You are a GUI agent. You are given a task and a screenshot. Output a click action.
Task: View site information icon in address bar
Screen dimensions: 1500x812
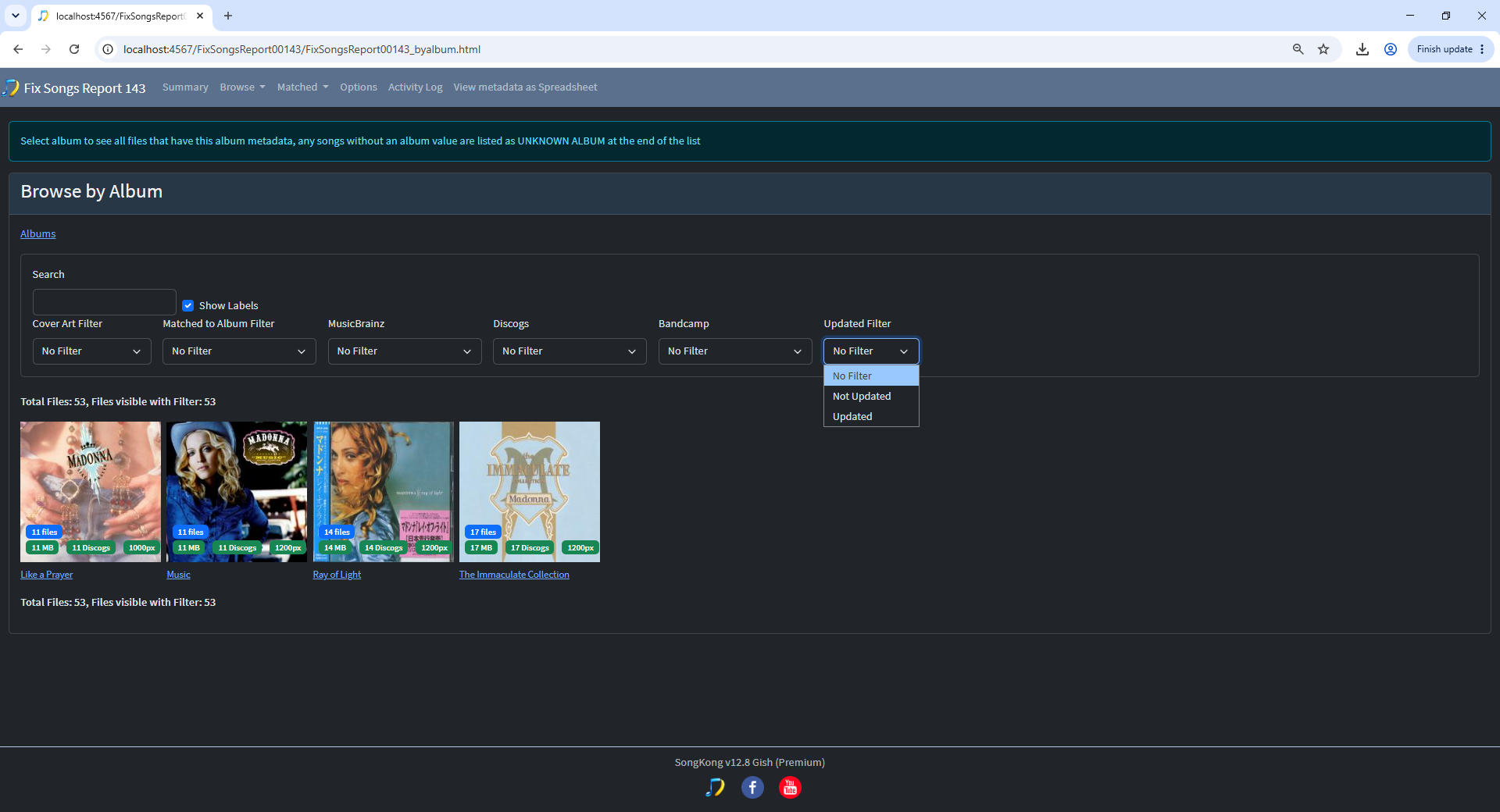[108, 49]
